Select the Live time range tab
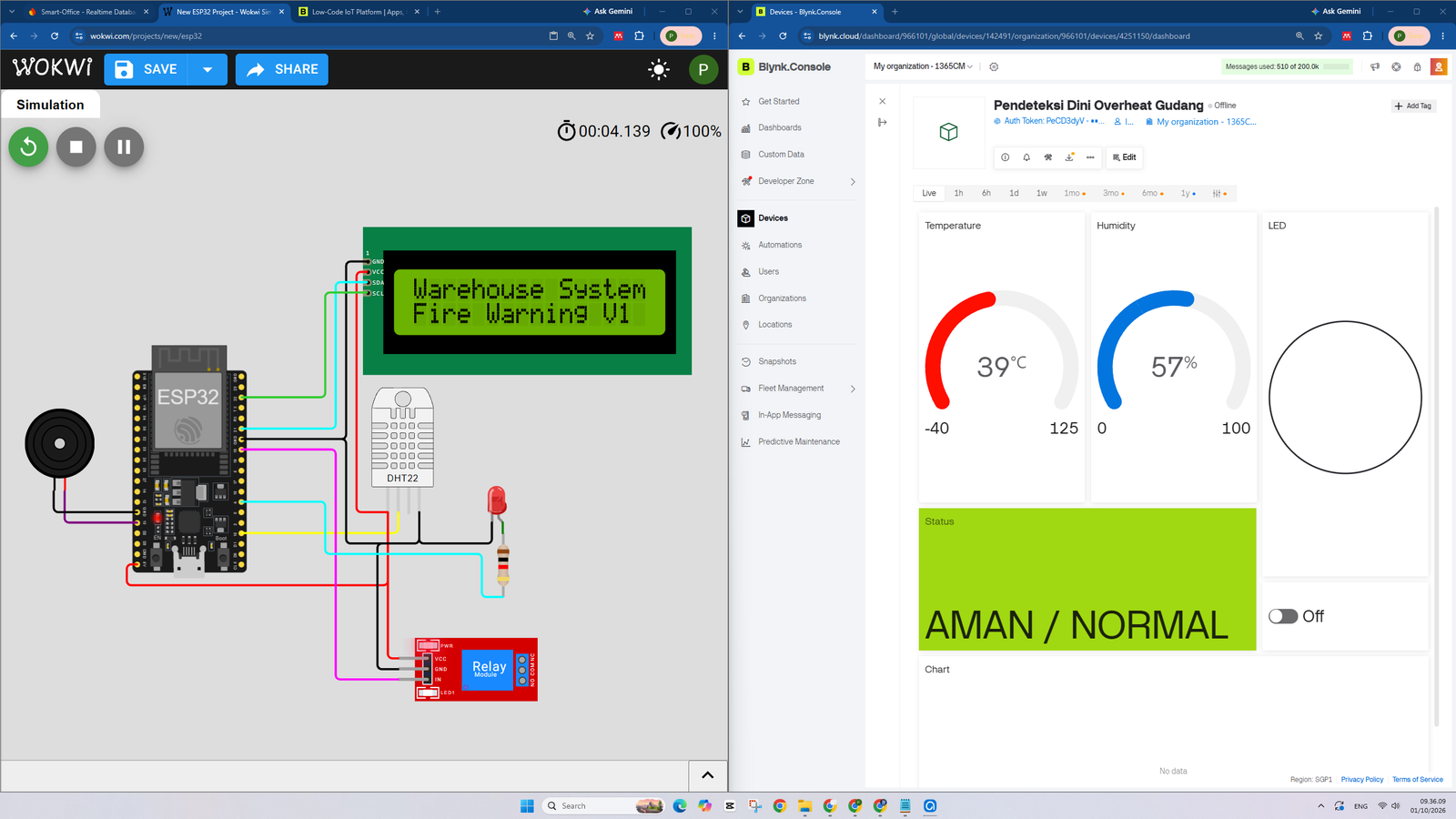1456x819 pixels. [928, 193]
